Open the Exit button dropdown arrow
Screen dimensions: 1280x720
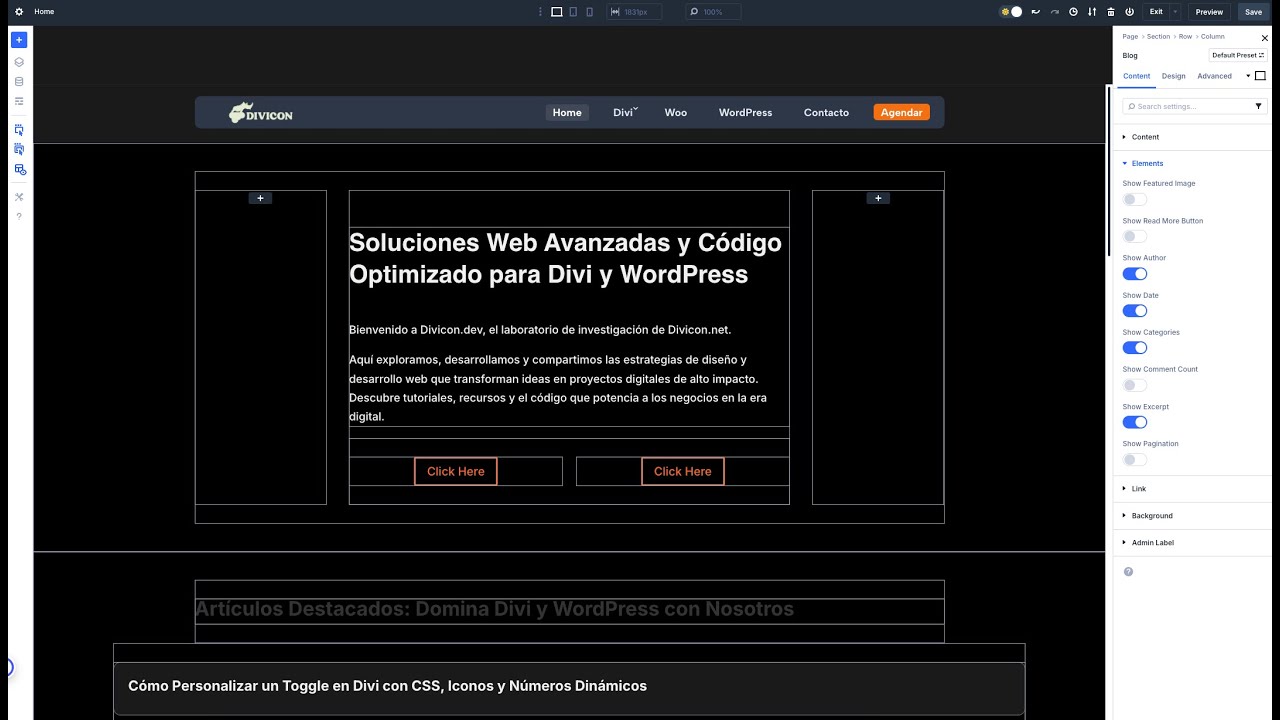click(1175, 12)
